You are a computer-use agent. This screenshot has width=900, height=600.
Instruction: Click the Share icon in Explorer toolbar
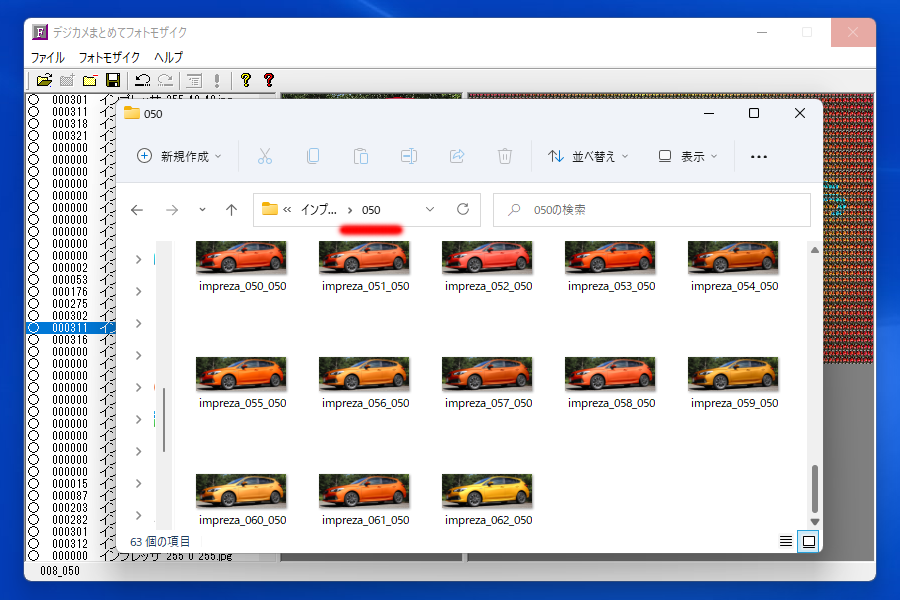[457, 156]
